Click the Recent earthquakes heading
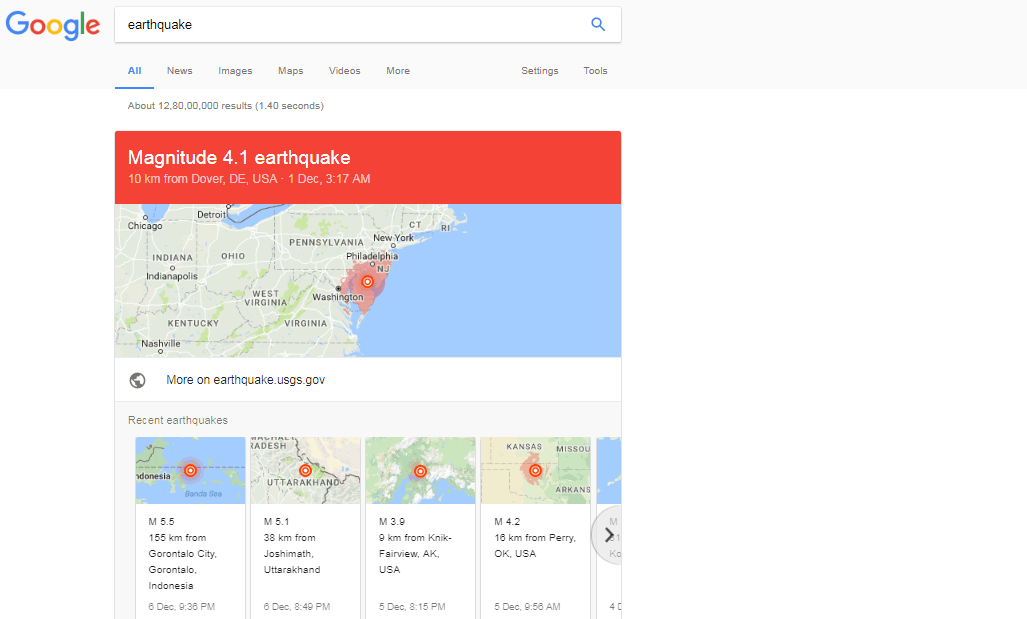Image resolution: width=1027 pixels, height=619 pixels. point(177,421)
